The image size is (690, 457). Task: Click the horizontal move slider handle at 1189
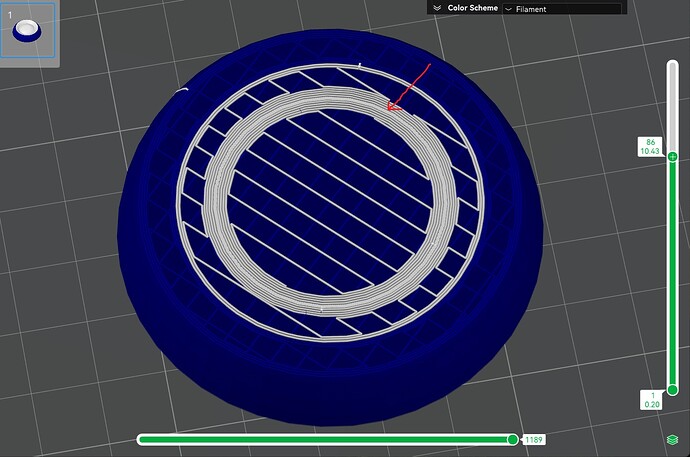(x=512, y=439)
